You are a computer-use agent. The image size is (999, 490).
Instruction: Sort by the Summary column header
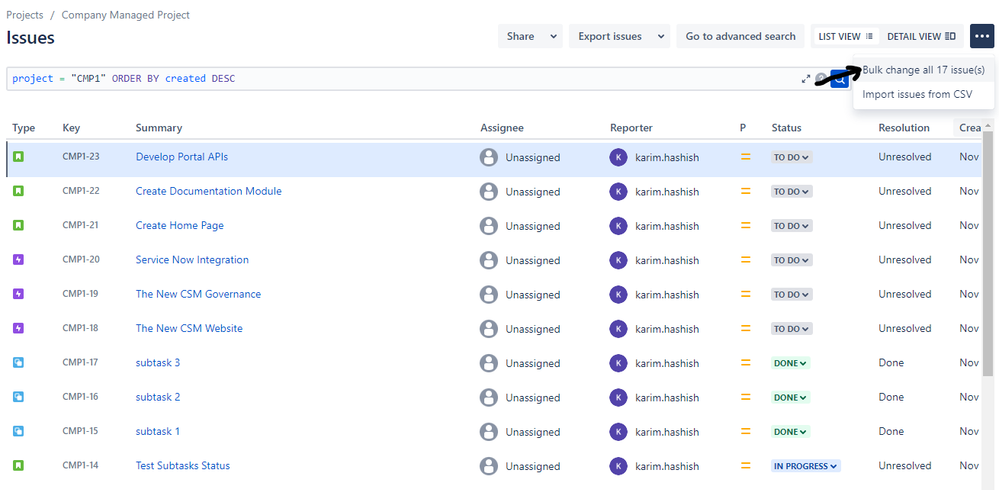tap(159, 127)
